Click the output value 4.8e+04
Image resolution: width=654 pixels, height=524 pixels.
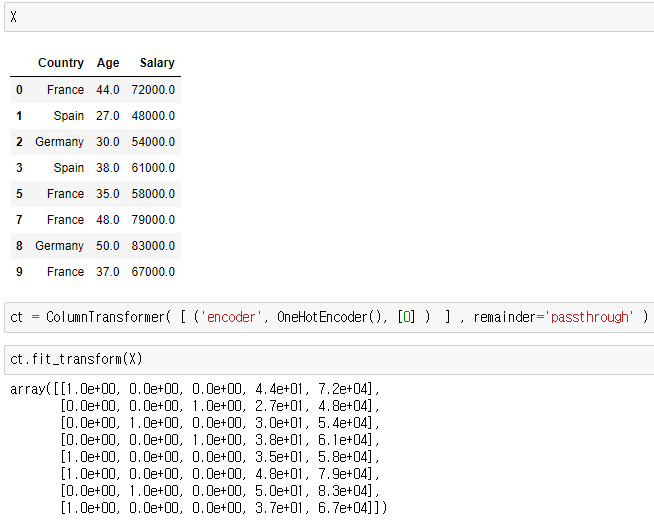[x=342, y=406]
